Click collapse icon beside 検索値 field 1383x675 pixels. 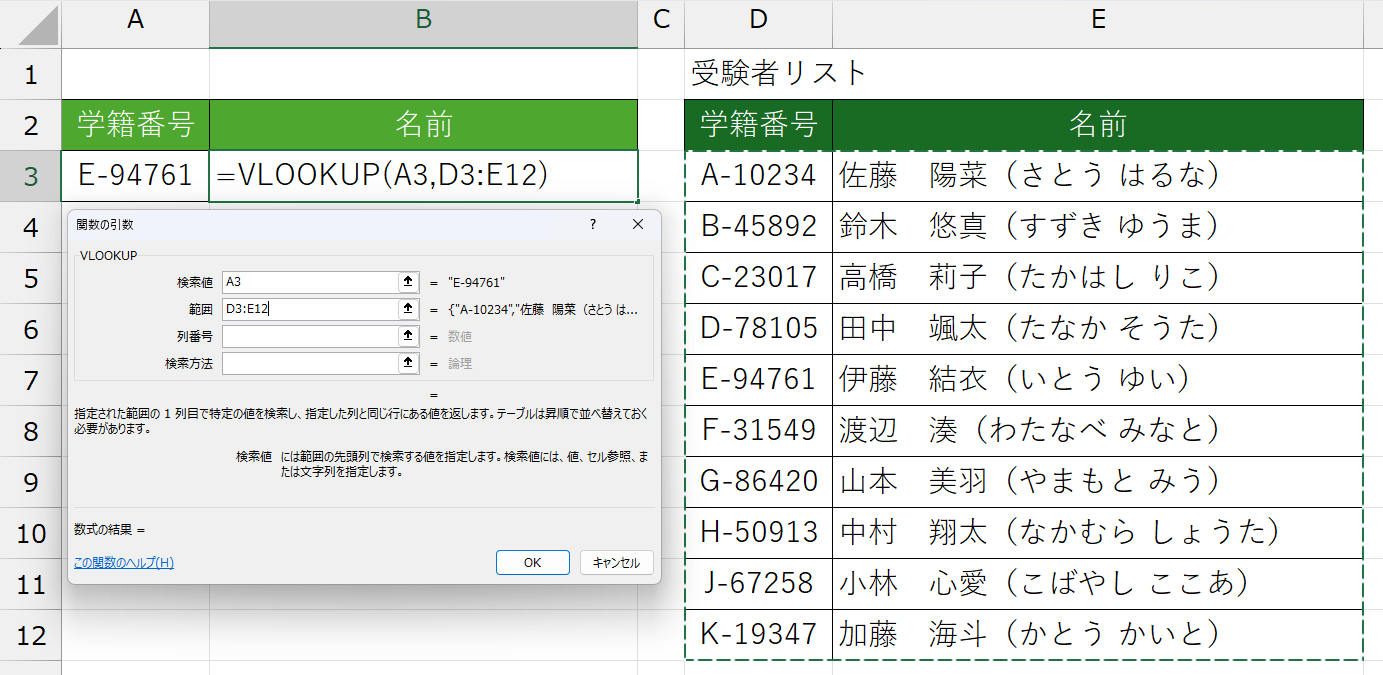[408, 282]
